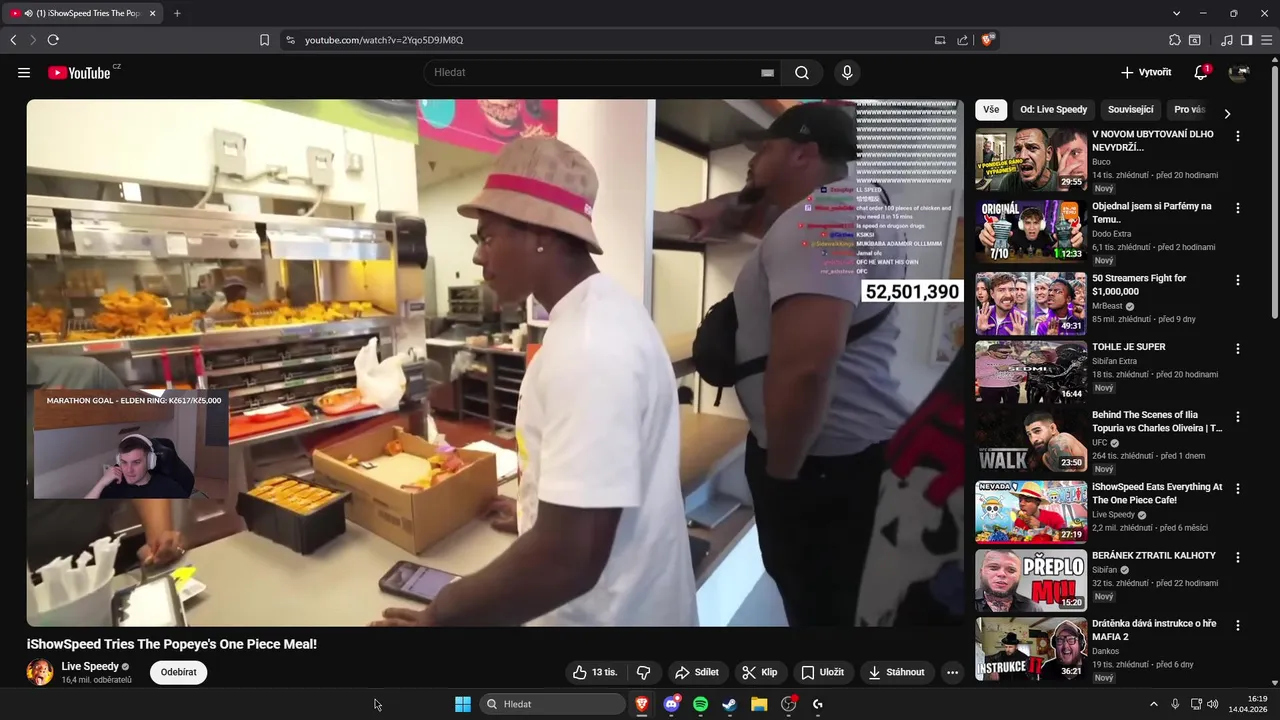Click the Stáhnout download button

coord(897,672)
